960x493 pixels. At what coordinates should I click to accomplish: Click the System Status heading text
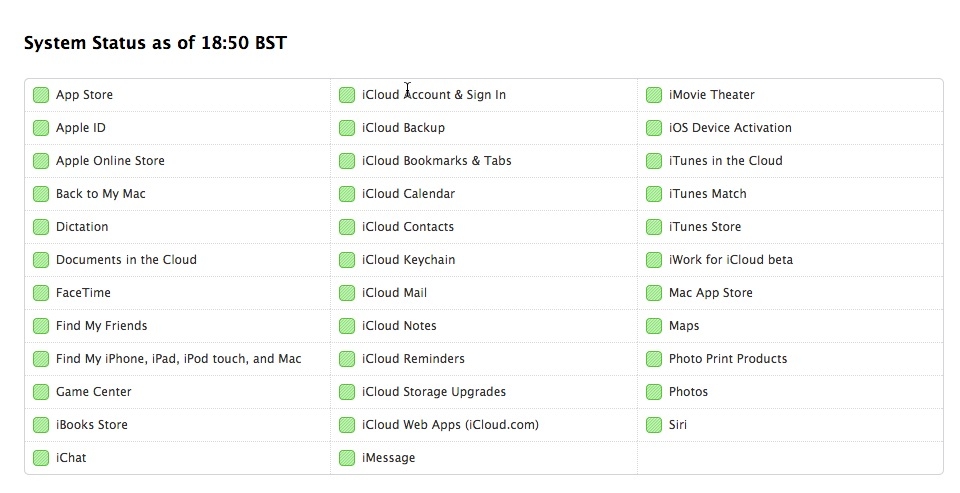pos(155,43)
